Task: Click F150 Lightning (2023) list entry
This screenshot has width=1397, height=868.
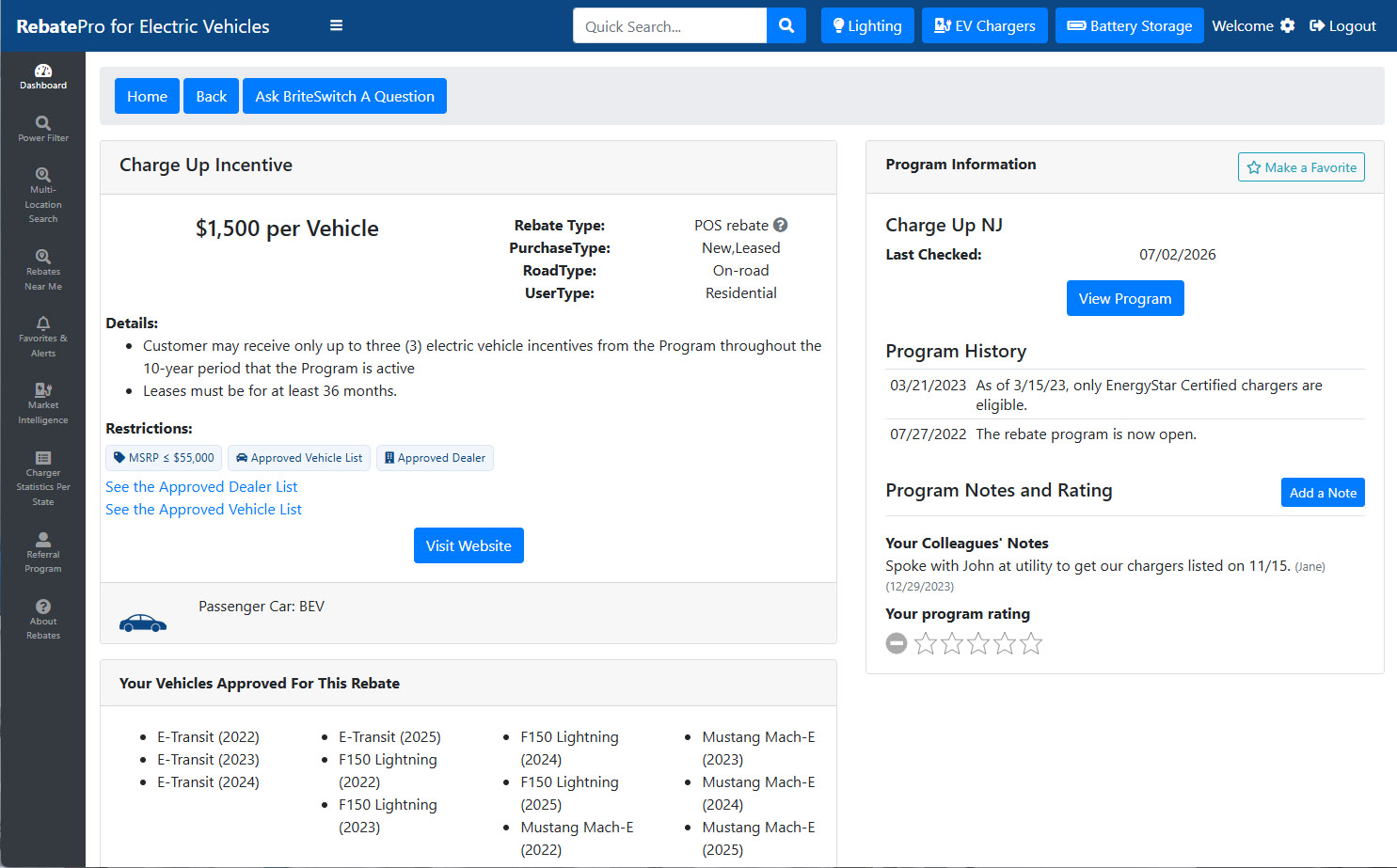Action: pos(388,816)
